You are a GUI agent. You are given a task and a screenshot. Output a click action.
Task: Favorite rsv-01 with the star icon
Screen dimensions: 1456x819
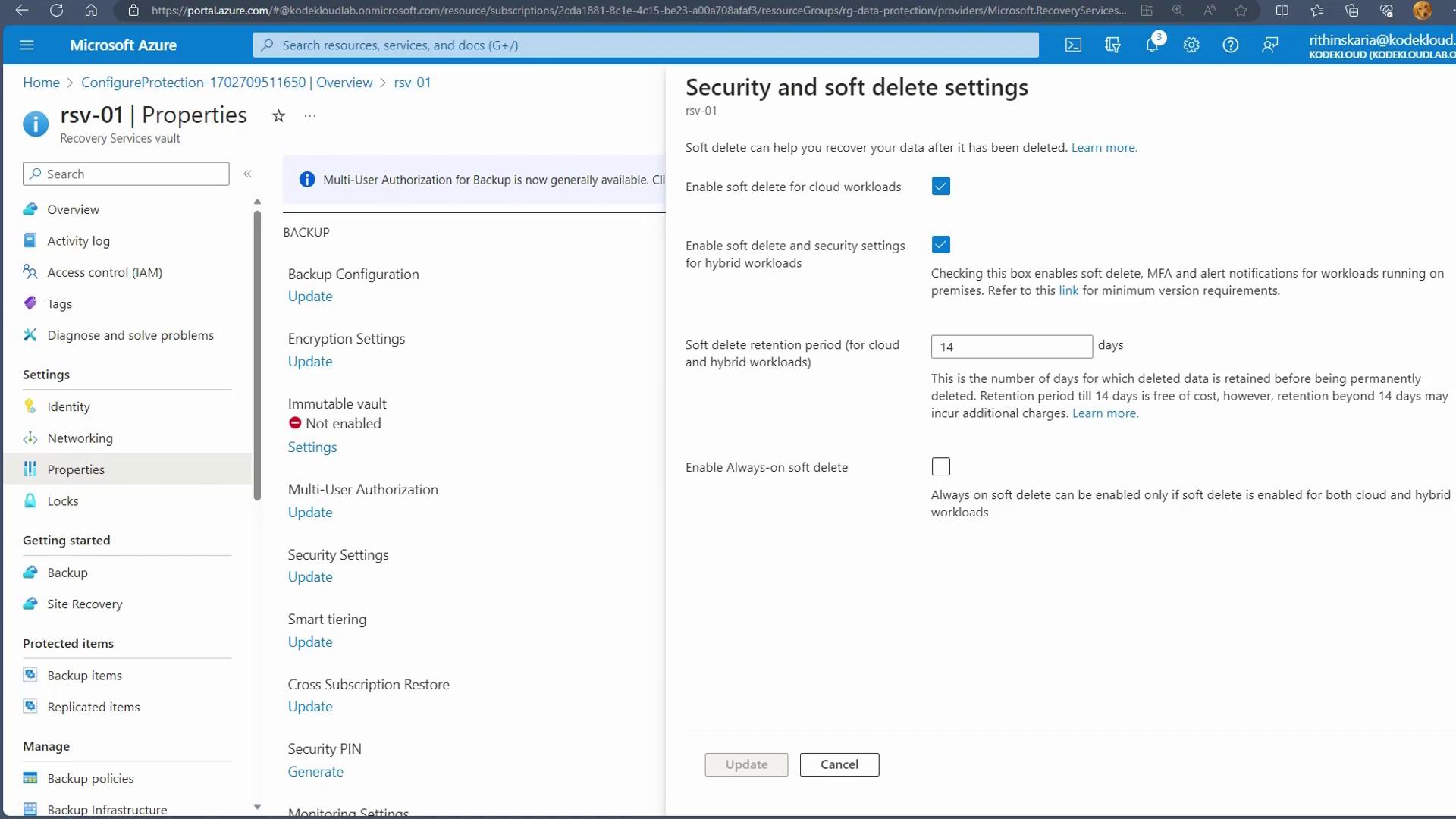click(x=278, y=116)
